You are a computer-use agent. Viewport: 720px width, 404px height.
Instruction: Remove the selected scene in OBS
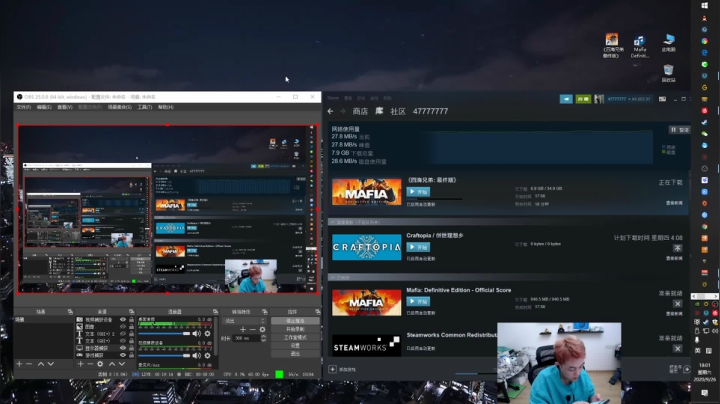pos(29,364)
